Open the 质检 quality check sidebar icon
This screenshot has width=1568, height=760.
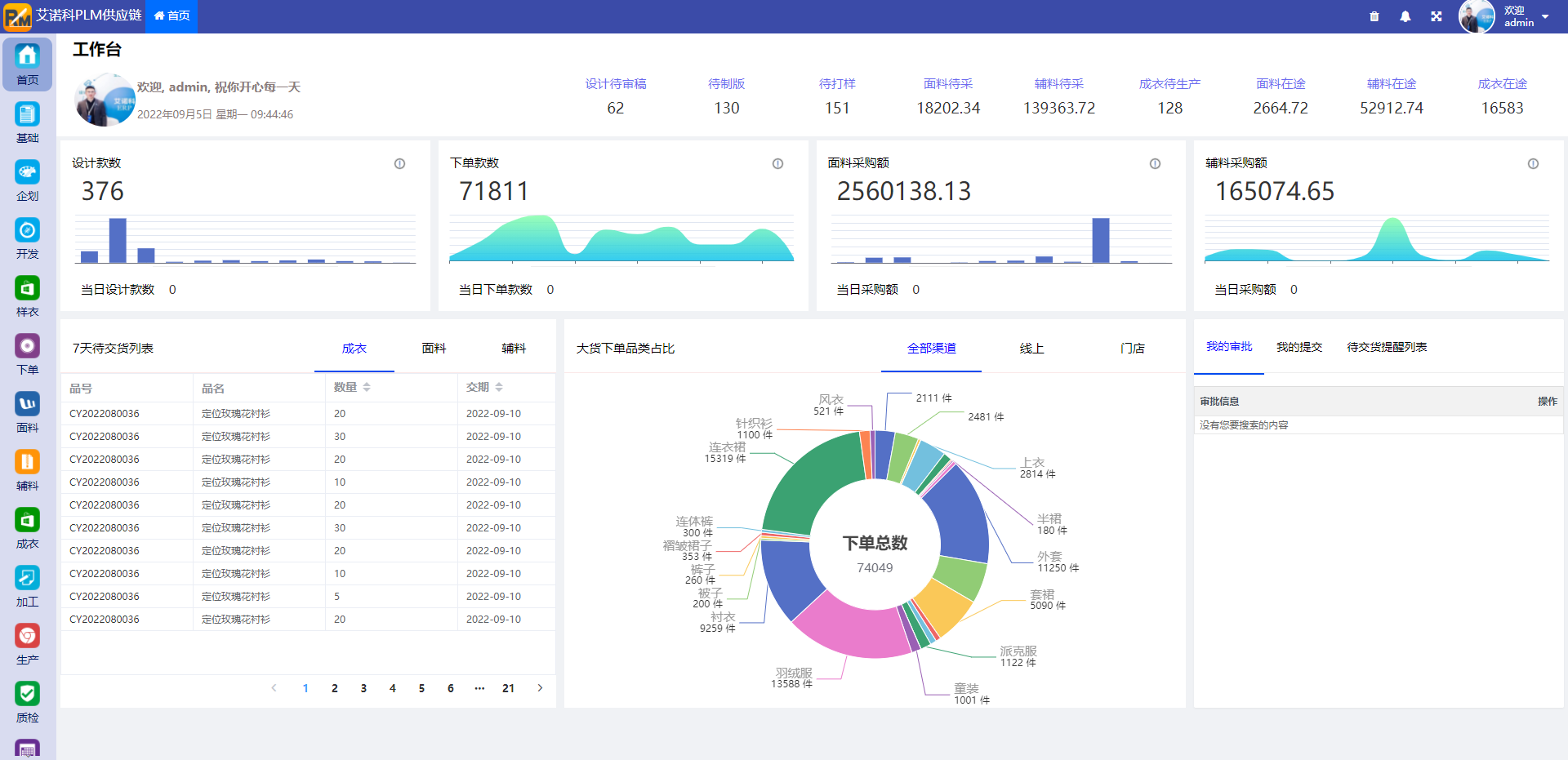tap(27, 702)
